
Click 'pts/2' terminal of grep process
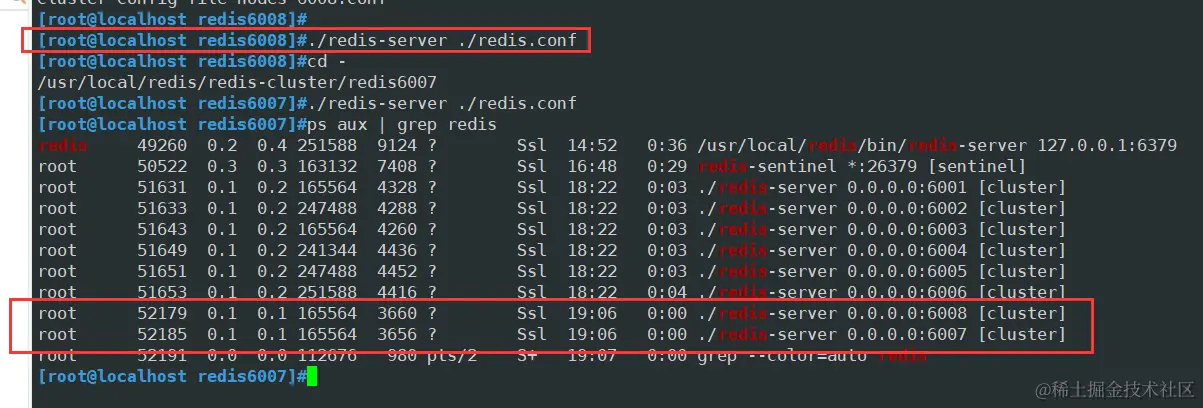[x=452, y=356]
